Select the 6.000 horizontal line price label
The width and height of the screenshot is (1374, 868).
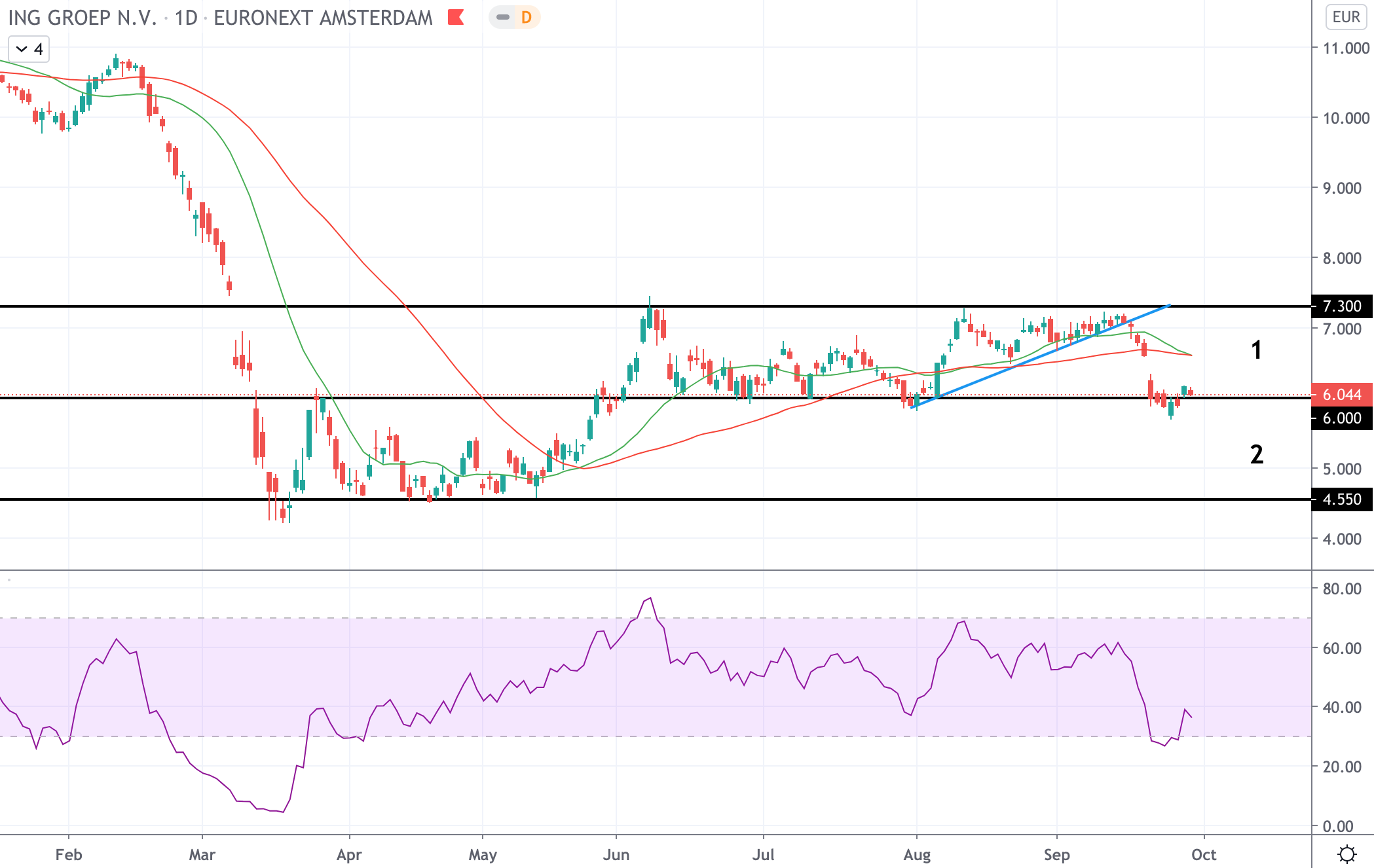tap(1342, 418)
